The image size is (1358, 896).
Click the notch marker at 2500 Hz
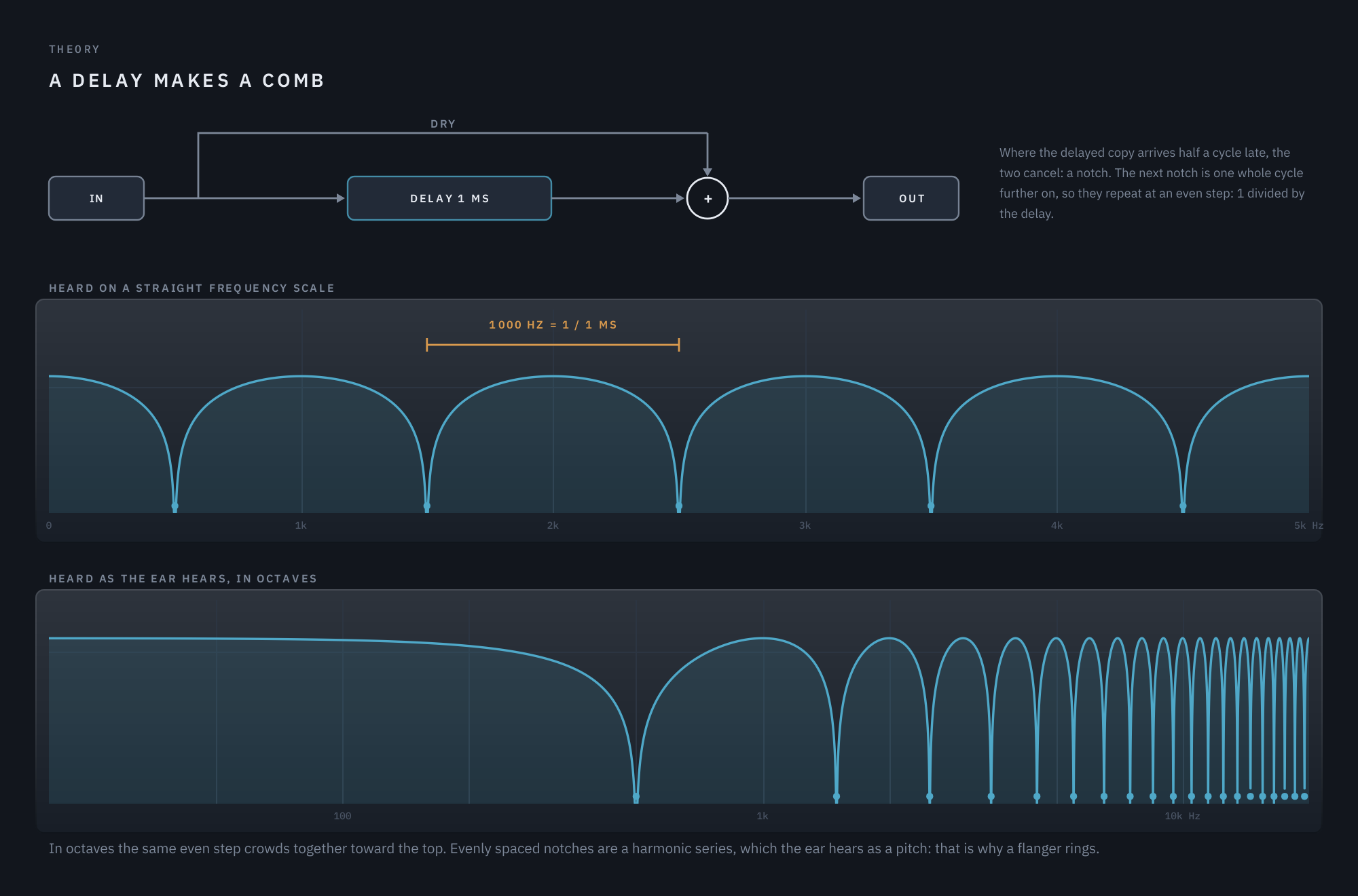point(679,506)
